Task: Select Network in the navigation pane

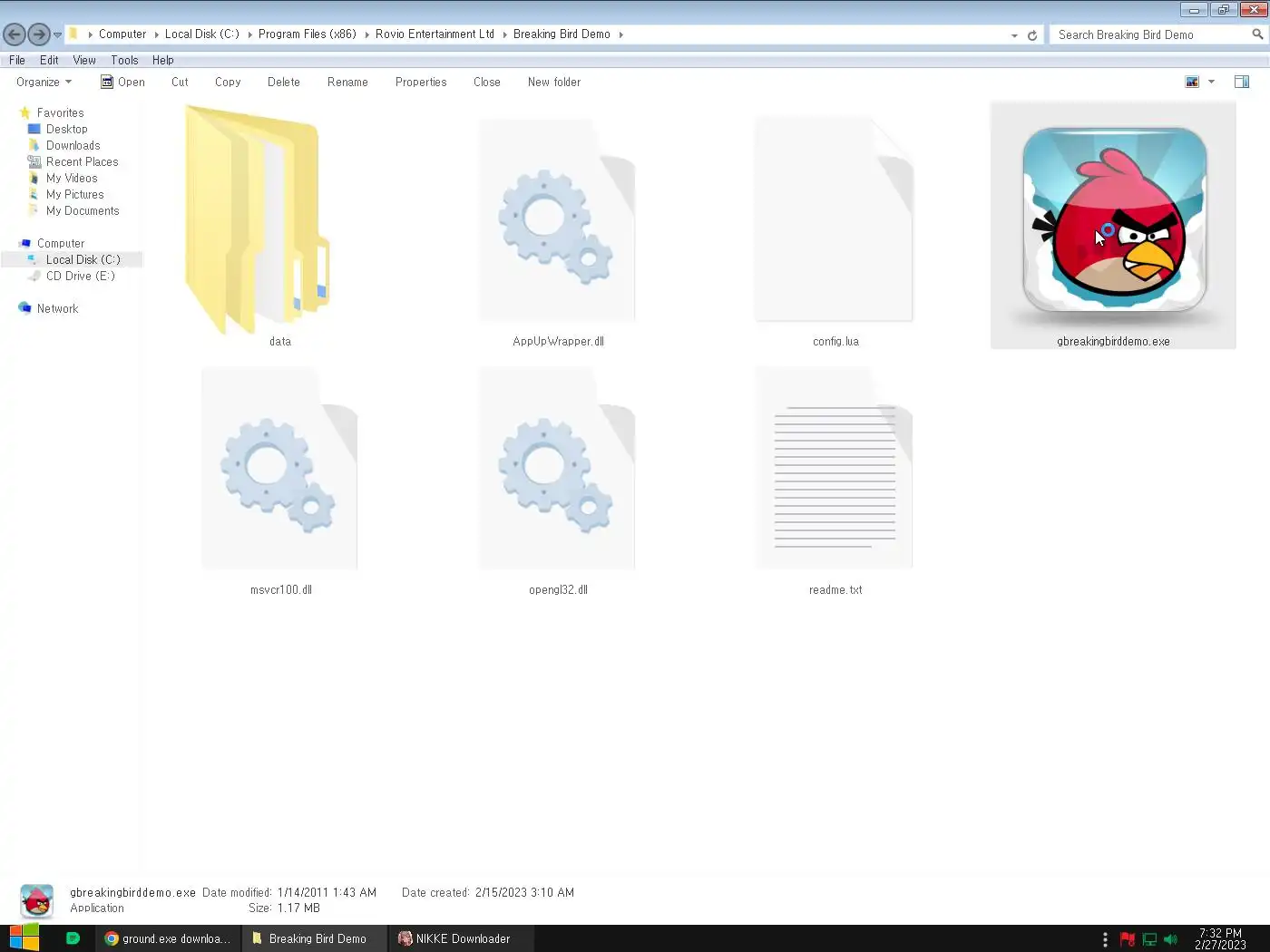Action: (57, 308)
